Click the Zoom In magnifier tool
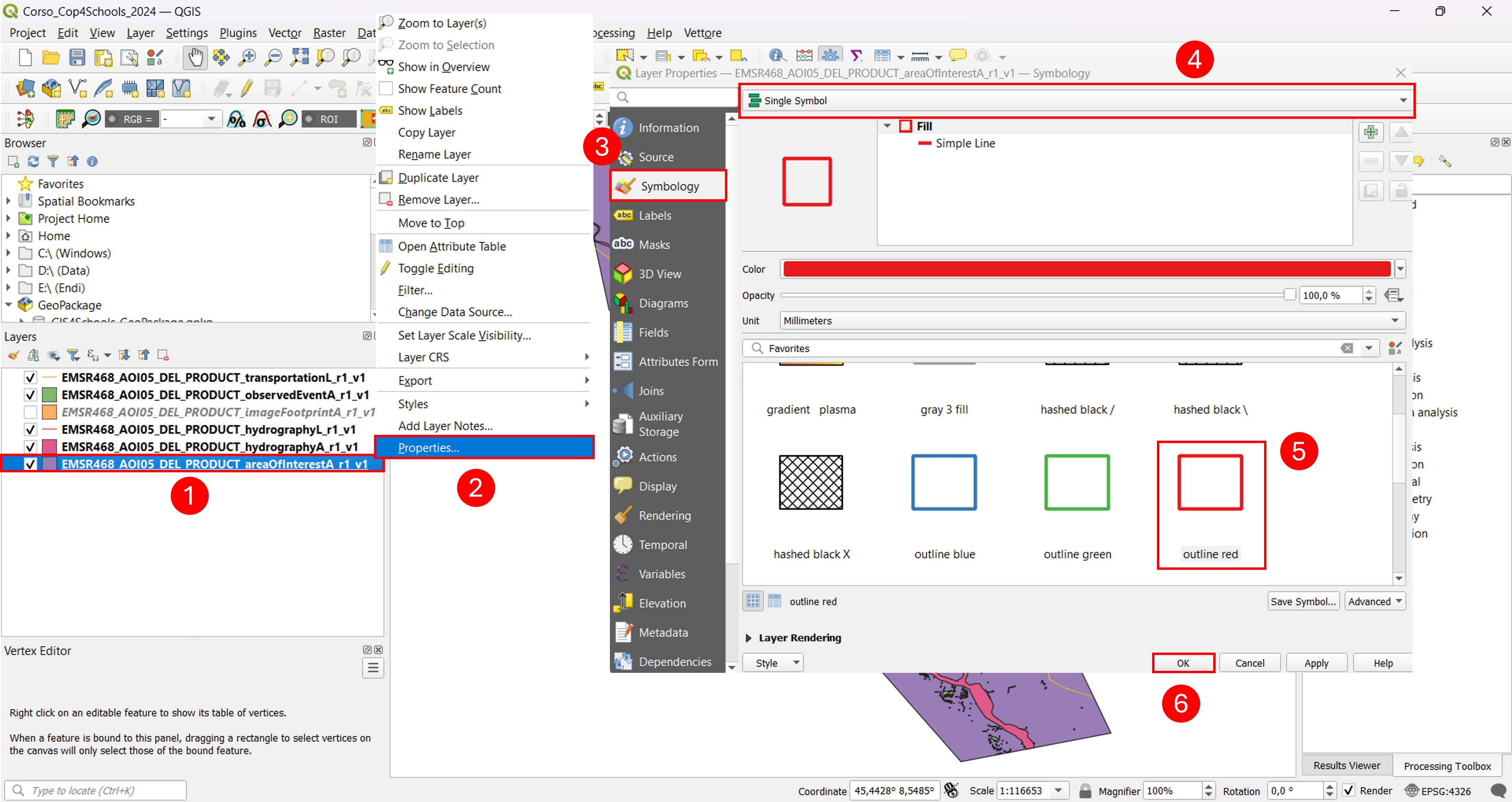Viewport: 1512px width, 802px height. pyautogui.click(x=247, y=57)
